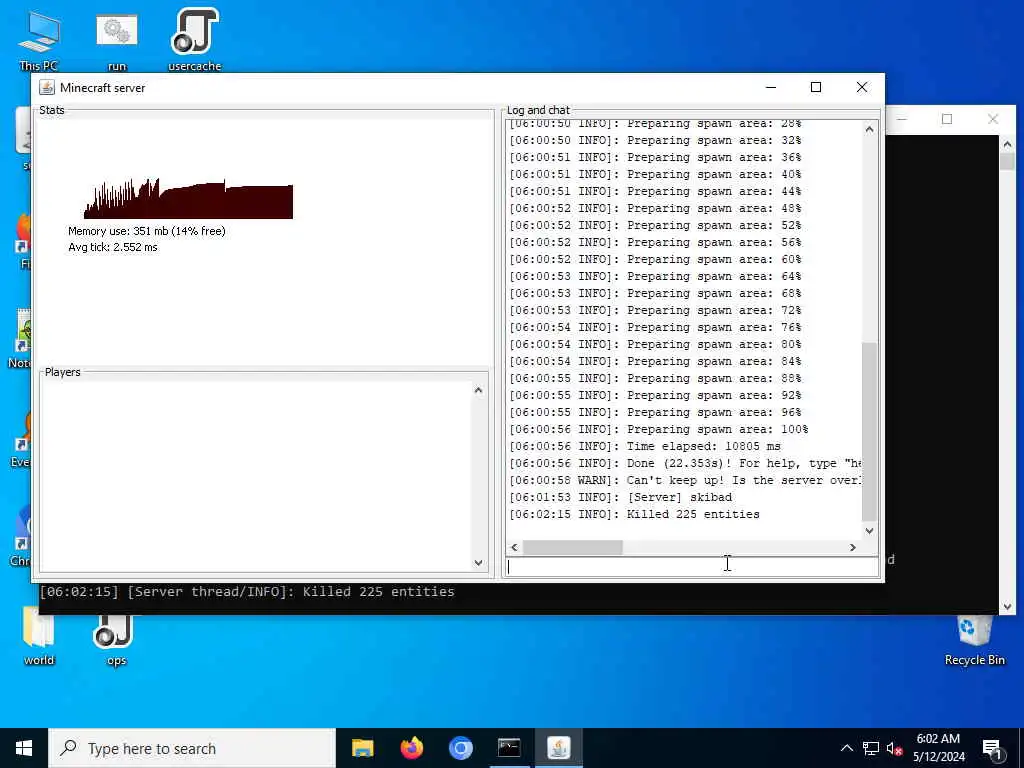Click the memory usage graph
This screenshot has height=768, width=1024.
tap(188, 199)
